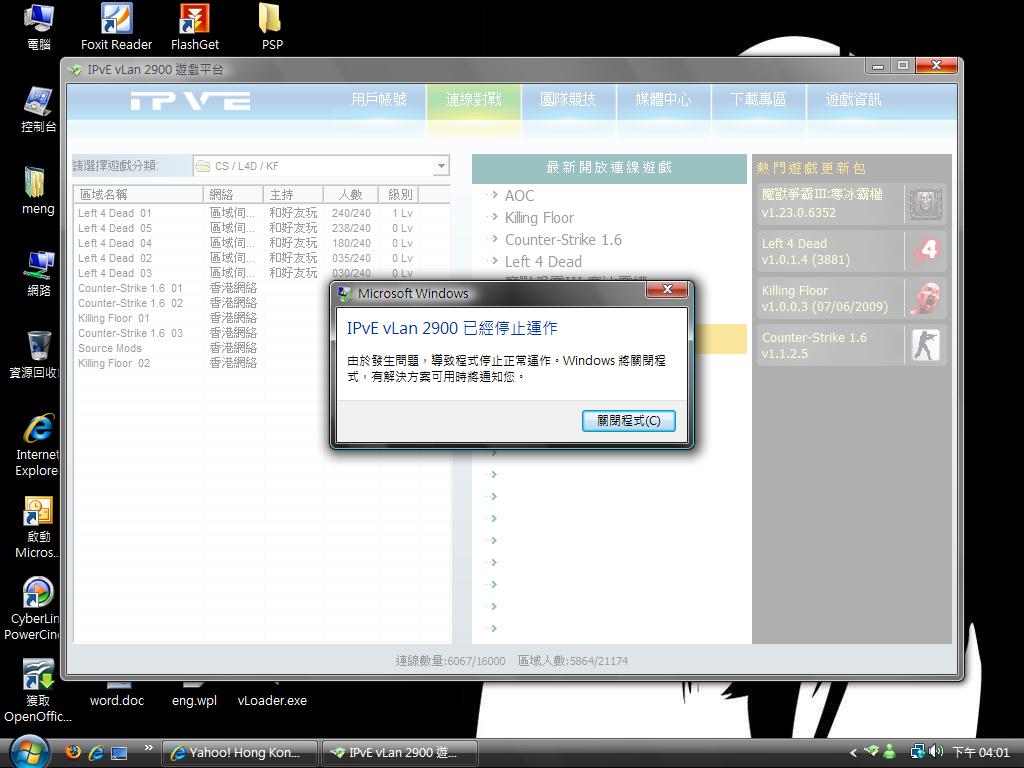Select the Left 4 Dead 02 room row
Viewport: 1024px width, 768px height.
click(262, 258)
